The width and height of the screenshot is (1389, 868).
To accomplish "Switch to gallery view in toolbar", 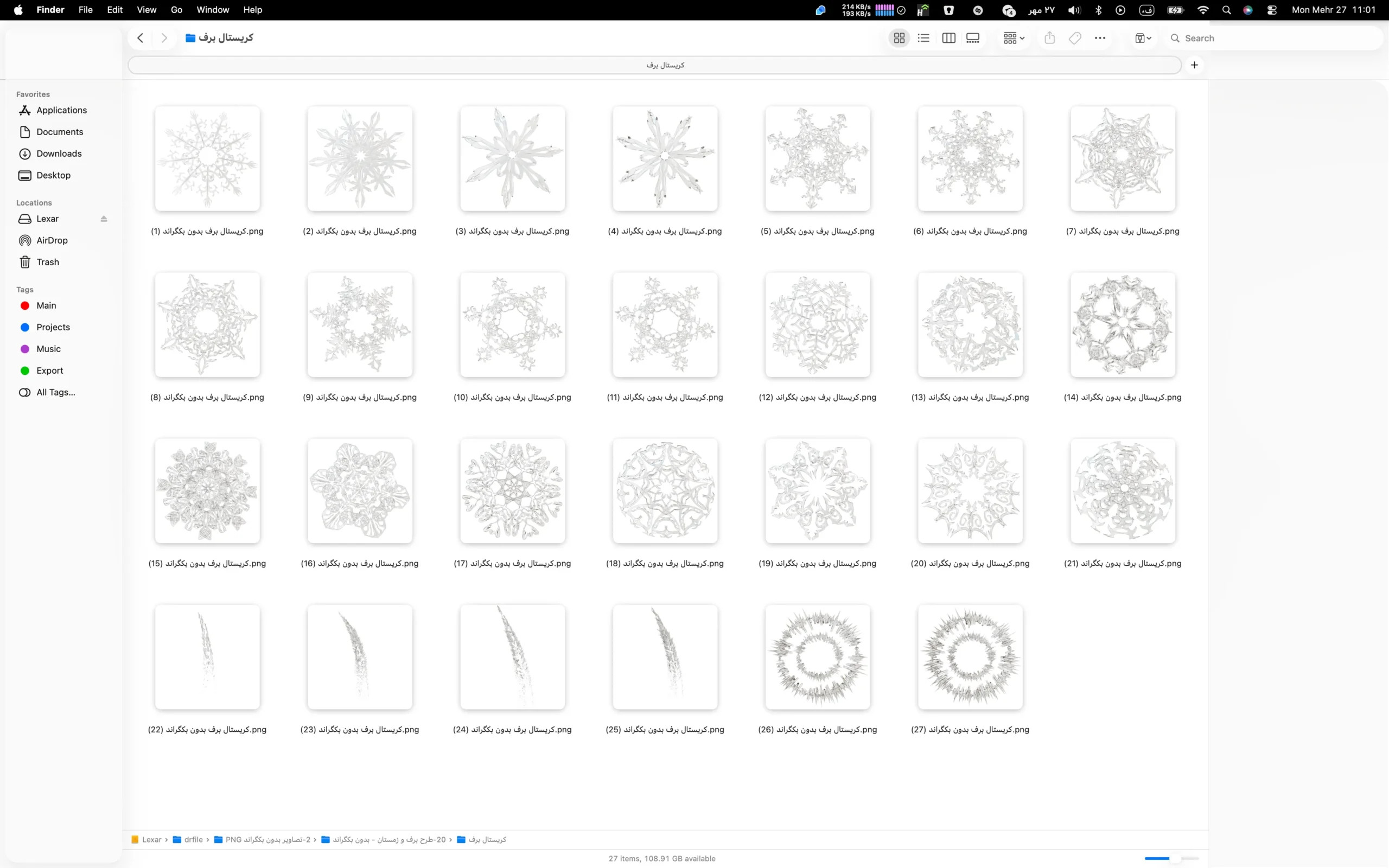I will 973,38.
